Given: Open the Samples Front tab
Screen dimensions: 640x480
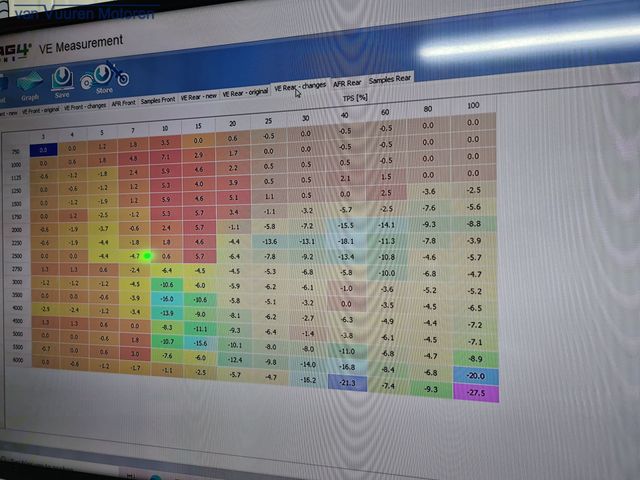Looking at the screenshot, I should 158,100.
